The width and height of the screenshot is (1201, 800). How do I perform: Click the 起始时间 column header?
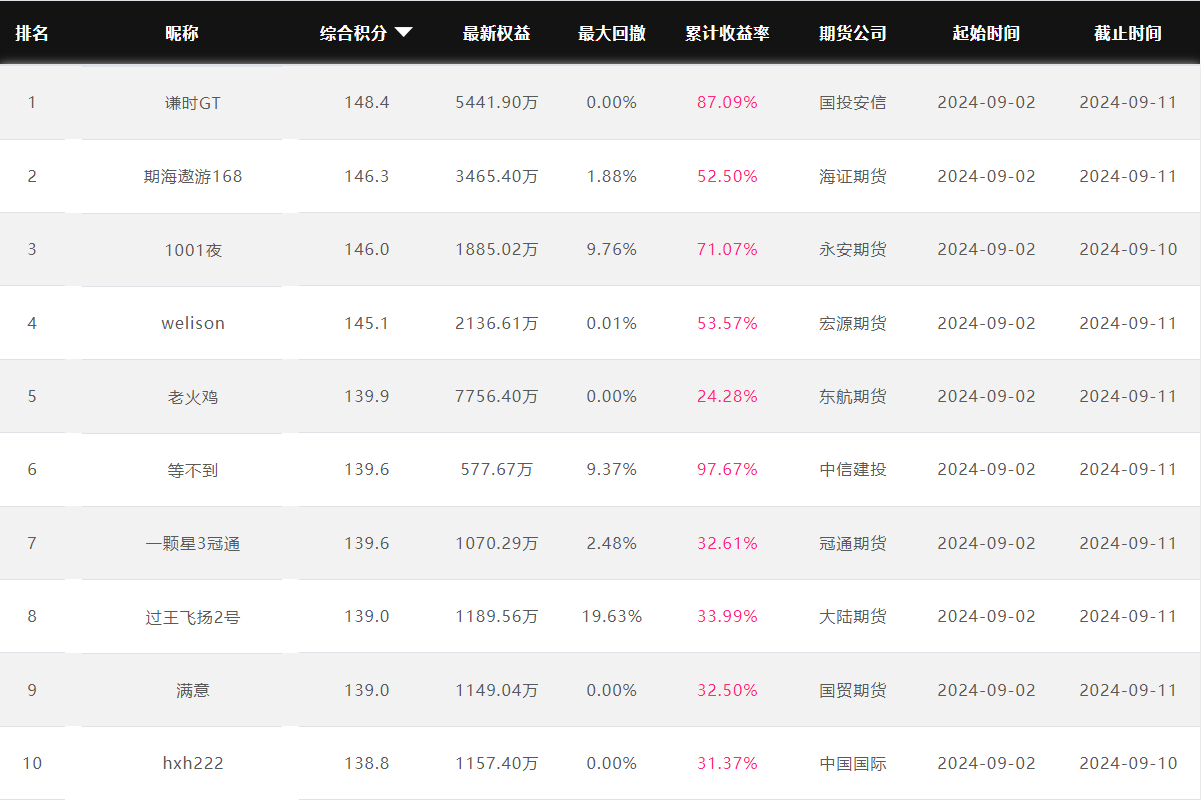[x=986, y=33]
